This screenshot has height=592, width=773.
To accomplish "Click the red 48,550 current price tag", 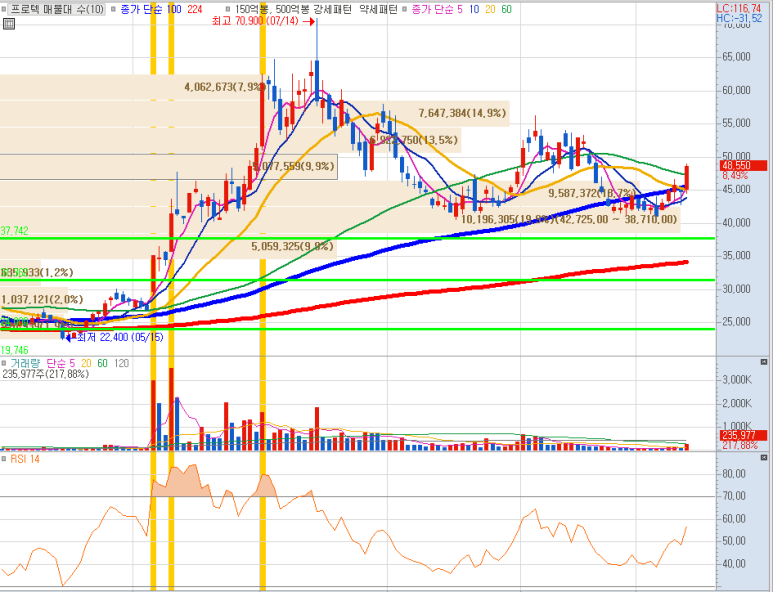I will 743,166.
